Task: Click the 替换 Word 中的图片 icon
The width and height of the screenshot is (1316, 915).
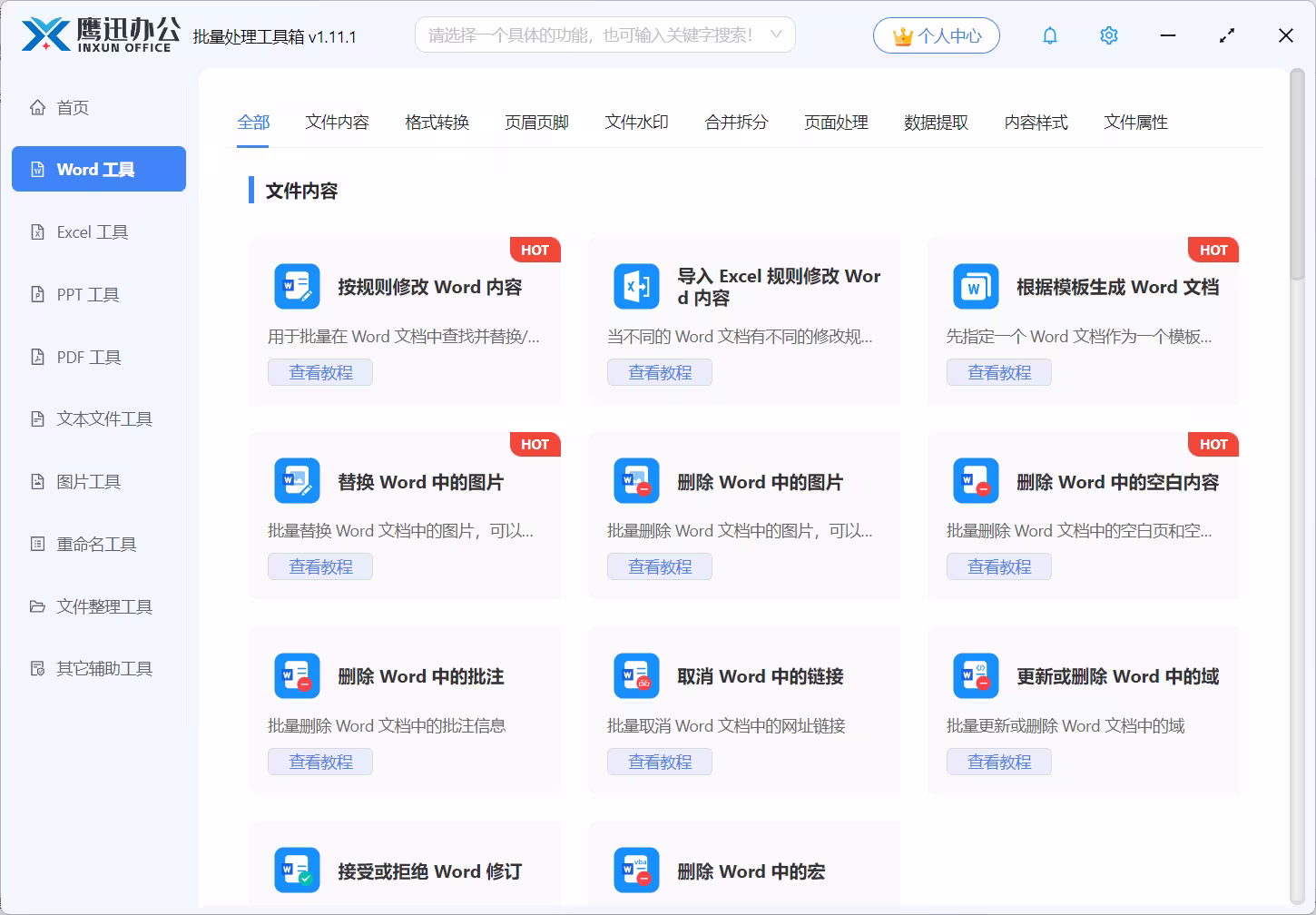Action: [x=297, y=481]
